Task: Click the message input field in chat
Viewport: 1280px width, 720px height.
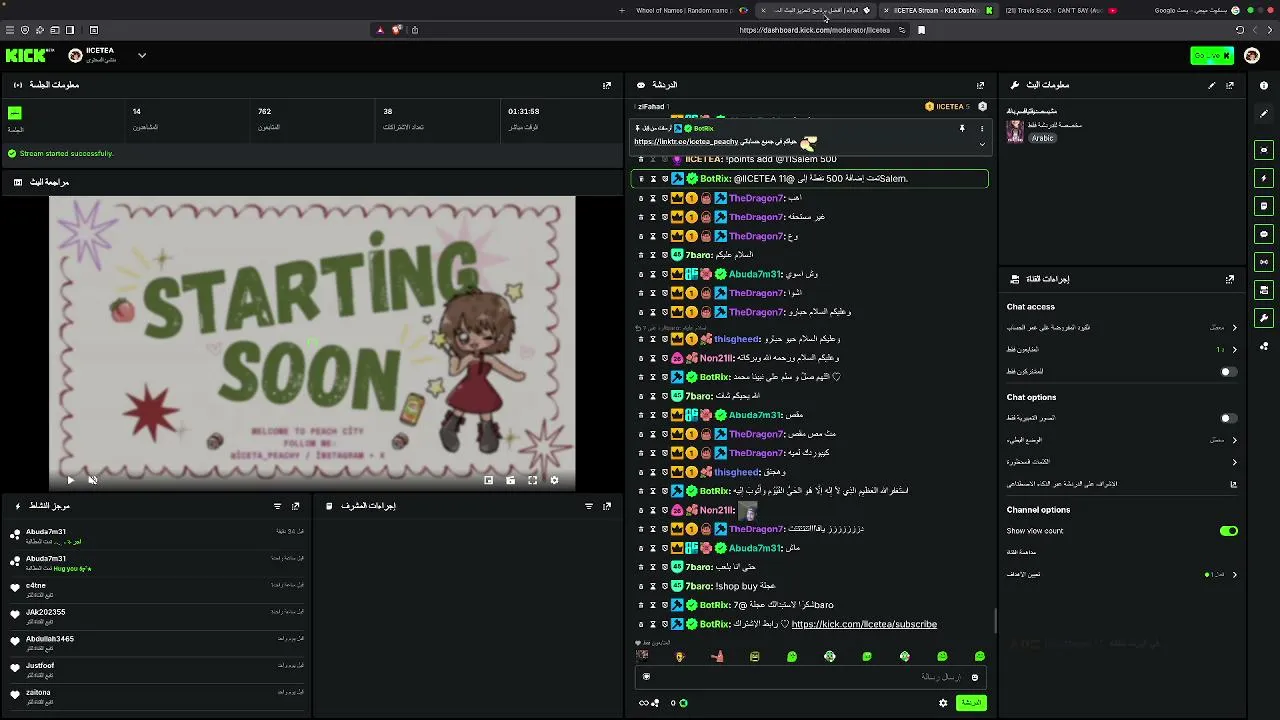Action: [x=810, y=677]
